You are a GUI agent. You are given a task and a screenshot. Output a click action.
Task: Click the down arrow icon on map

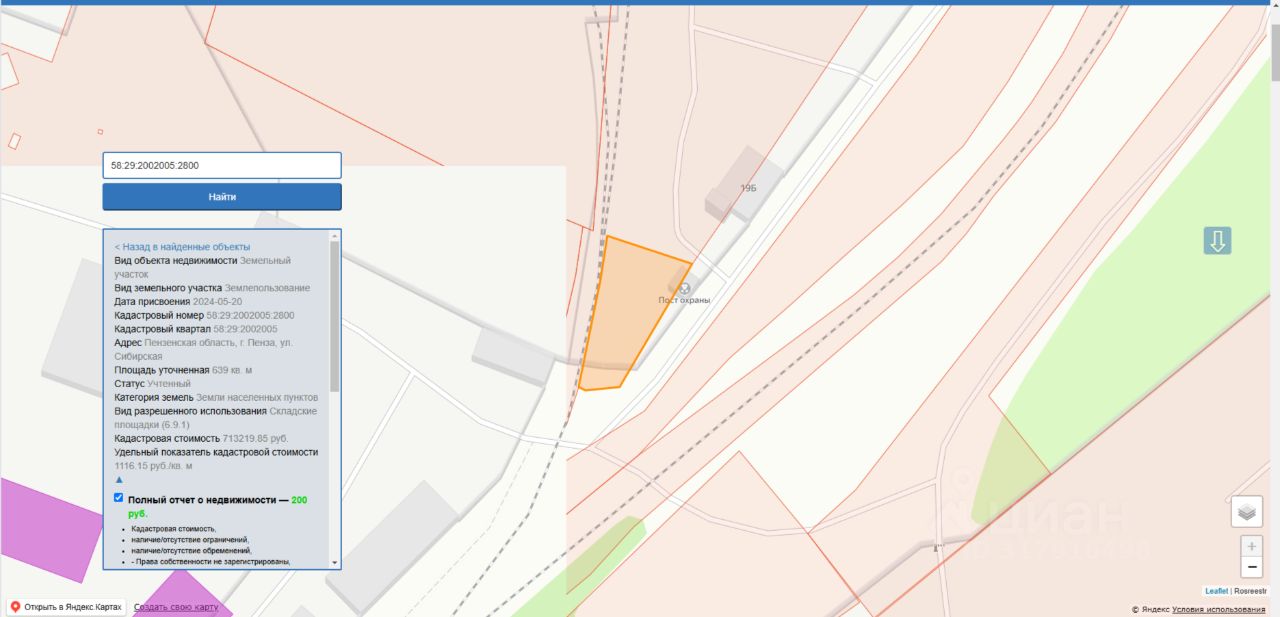[1217, 241]
